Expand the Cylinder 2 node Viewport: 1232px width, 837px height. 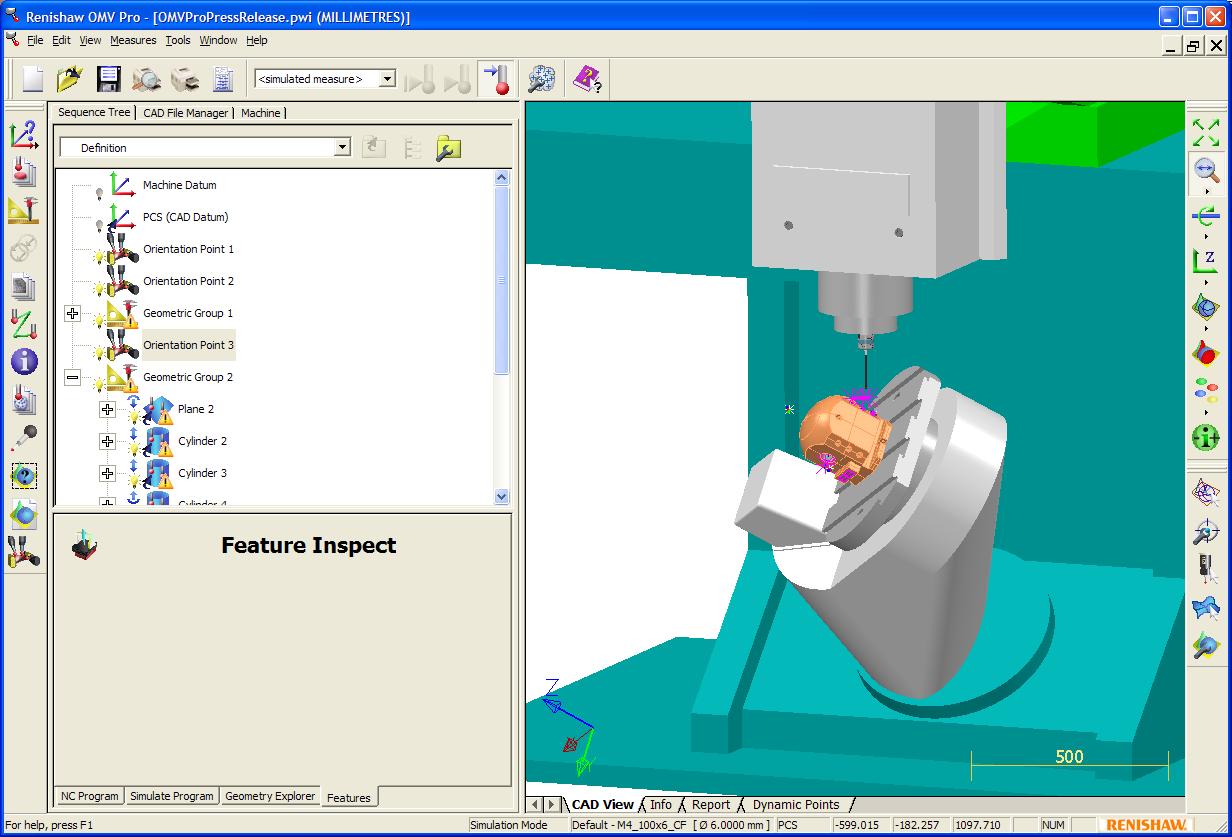[107, 441]
